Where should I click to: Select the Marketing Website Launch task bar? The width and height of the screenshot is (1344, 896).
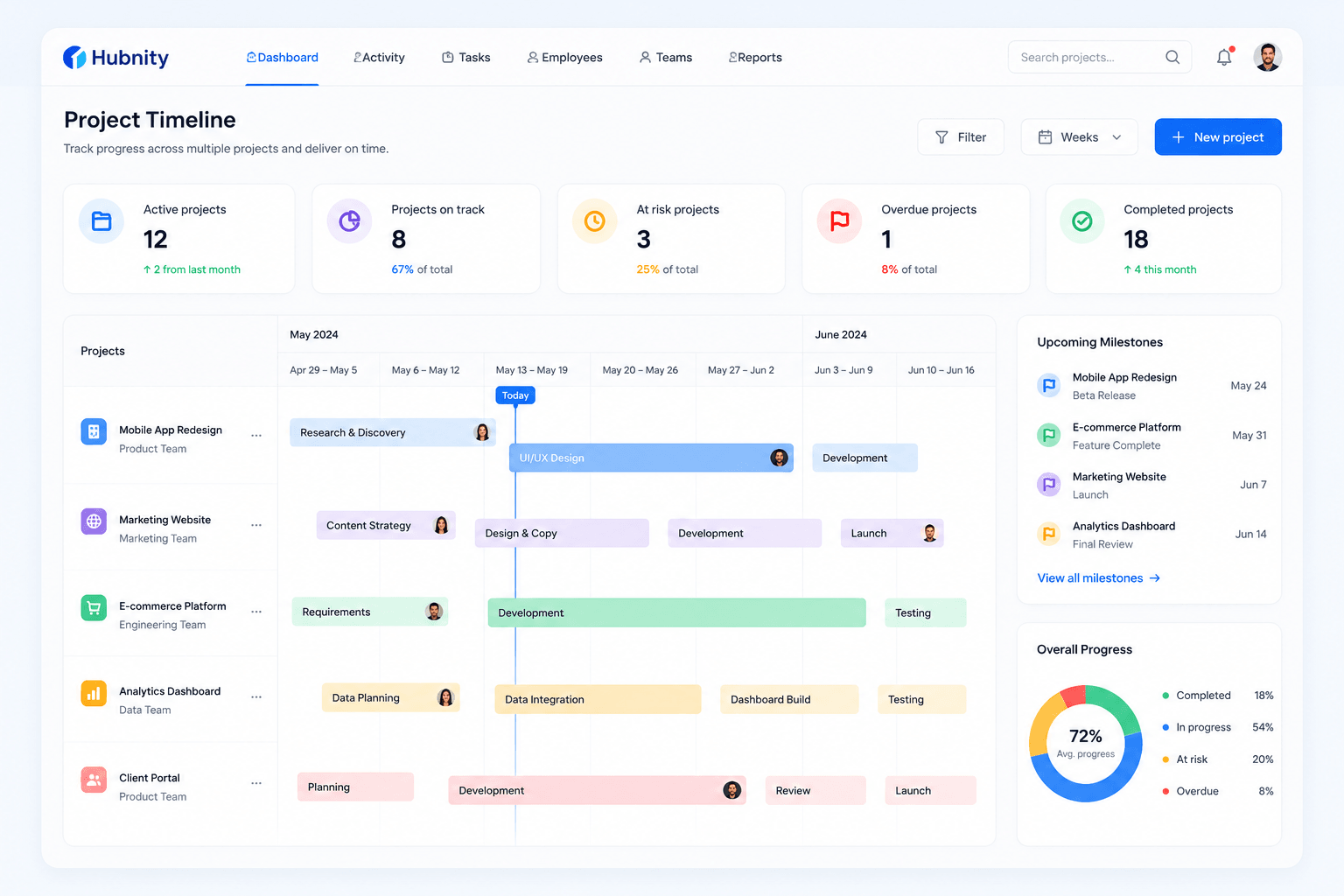click(x=892, y=533)
